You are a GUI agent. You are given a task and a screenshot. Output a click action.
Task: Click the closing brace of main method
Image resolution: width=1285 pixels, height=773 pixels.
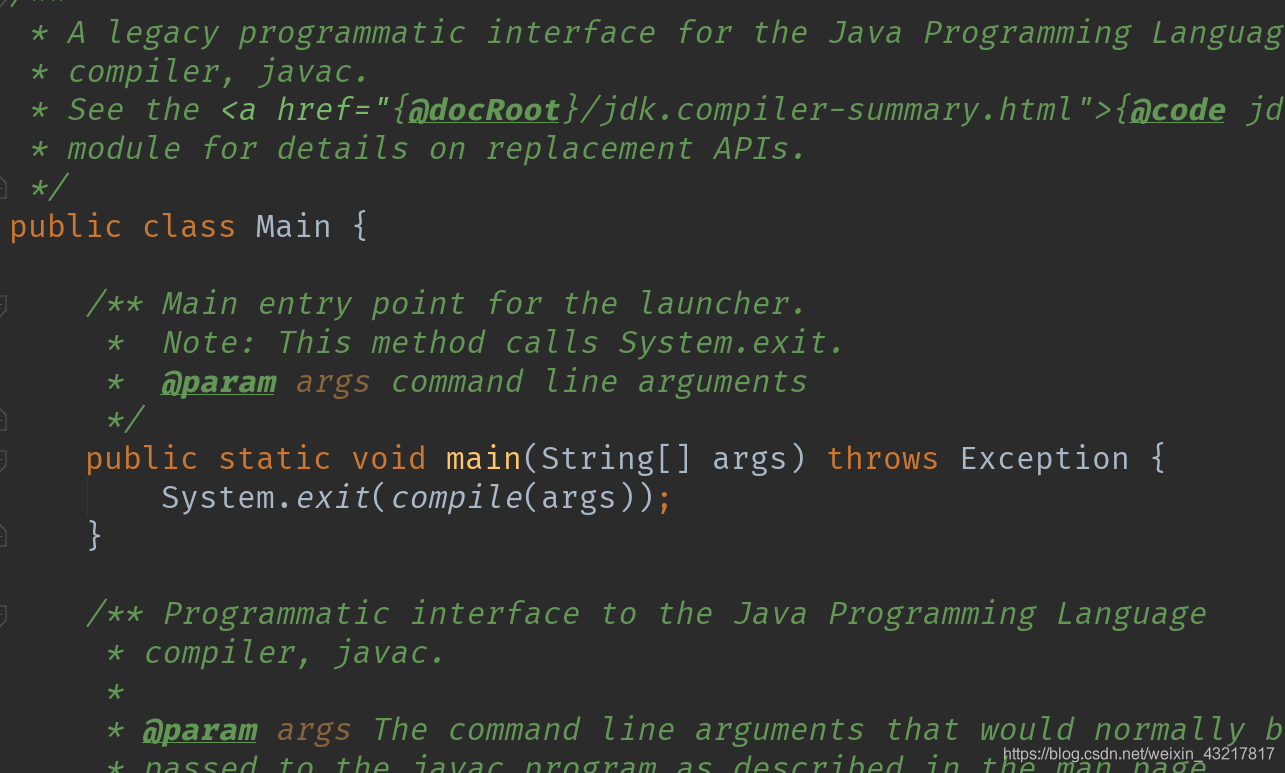pos(94,536)
